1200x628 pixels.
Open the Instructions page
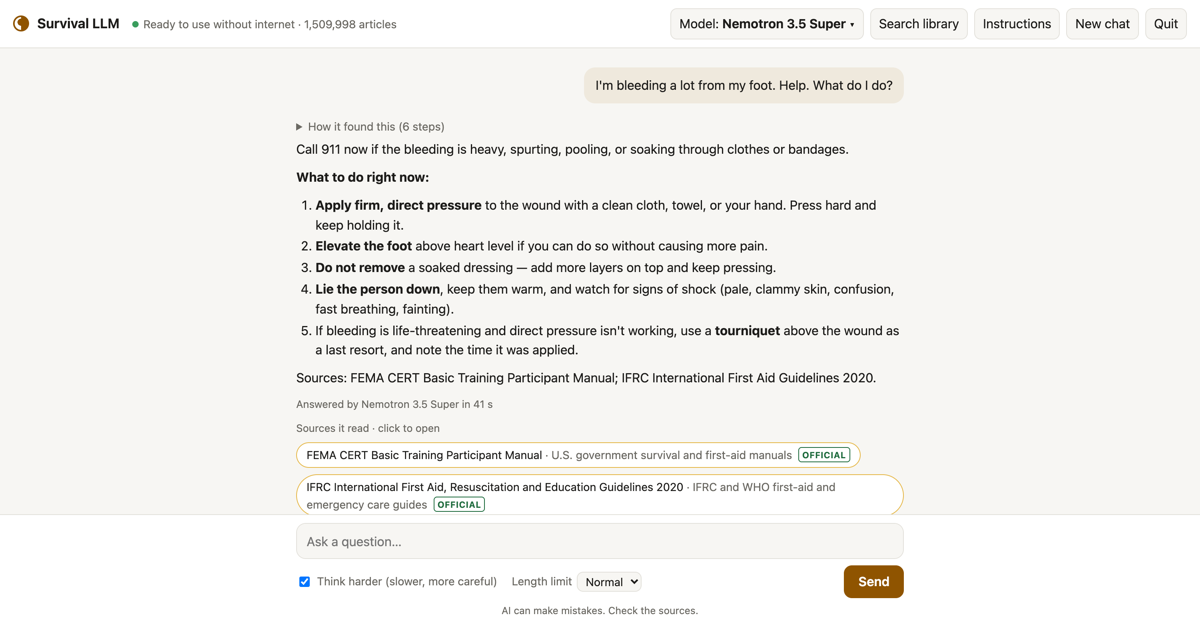(x=1017, y=24)
